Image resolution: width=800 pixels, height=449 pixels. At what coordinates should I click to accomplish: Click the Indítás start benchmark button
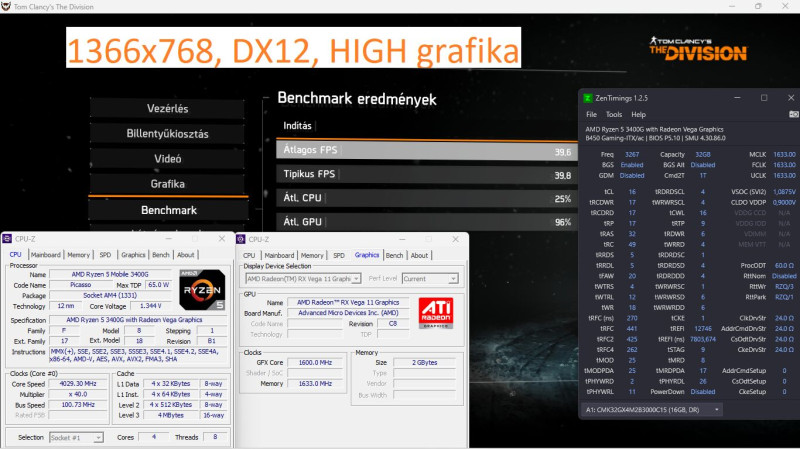pyautogui.click(x=297, y=126)
